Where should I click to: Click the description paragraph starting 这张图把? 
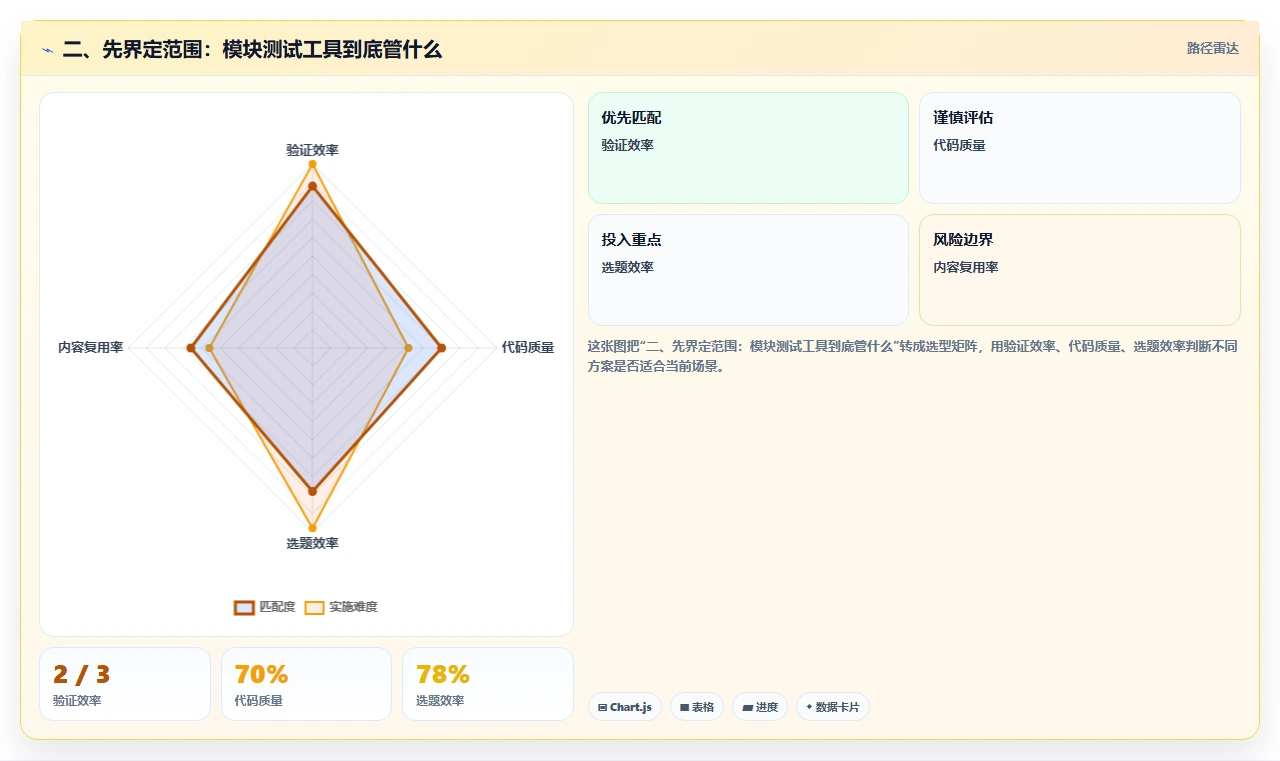click(914, 356)
